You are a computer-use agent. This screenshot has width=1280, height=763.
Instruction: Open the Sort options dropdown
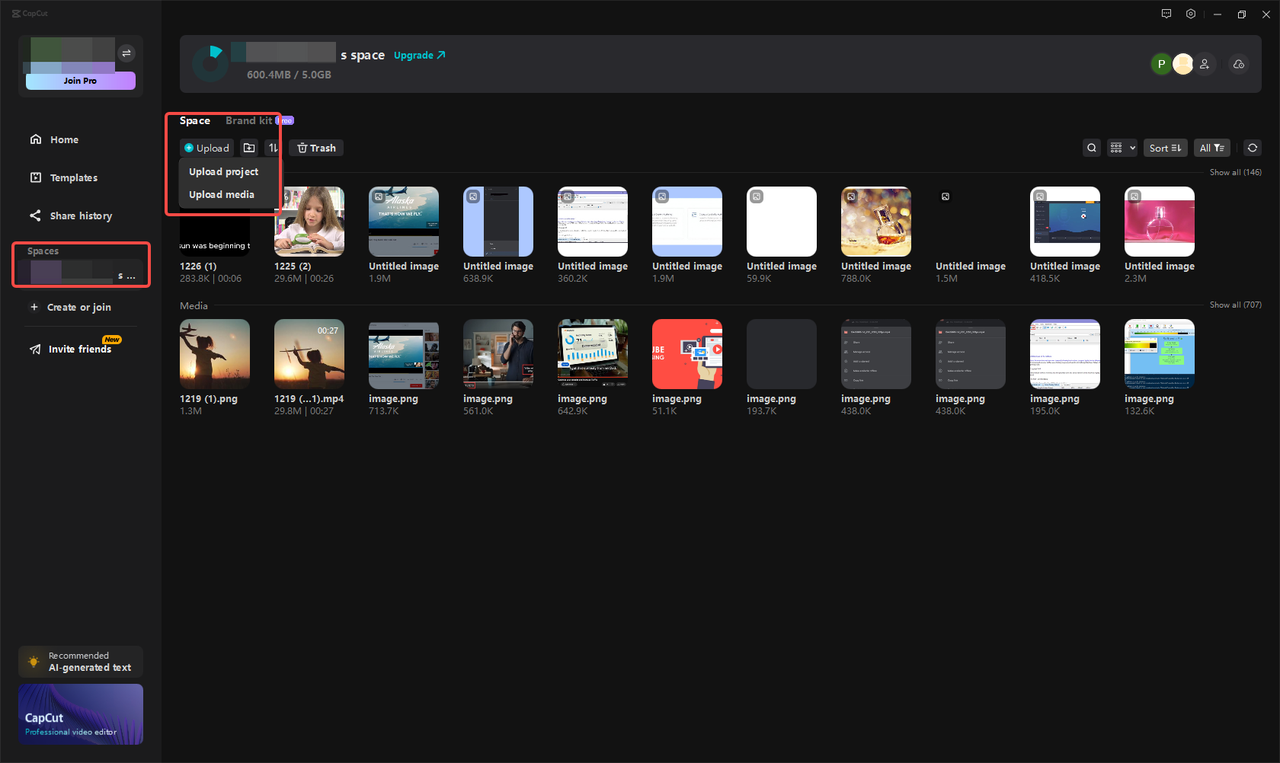1165,147
